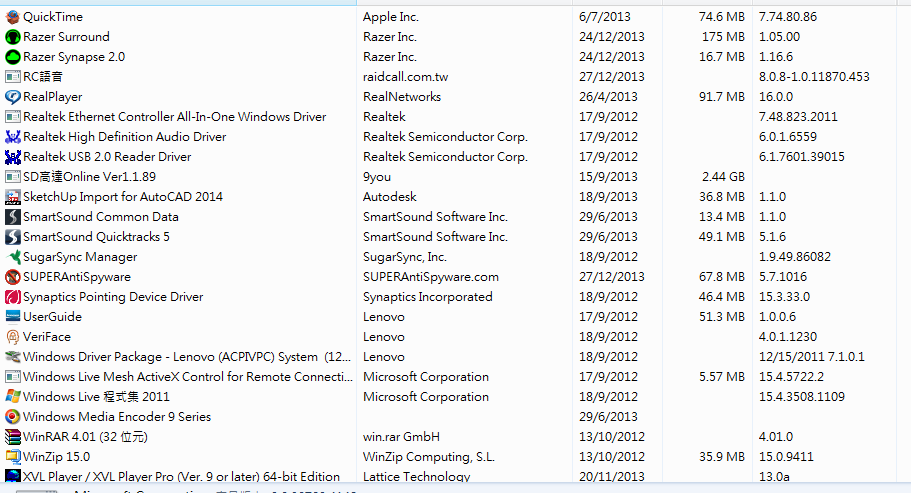The width and height of the screenshot is (911, 493).
Task: Select SketchUp Import for AutoCAD 2014 name
Action: [123, 197]
